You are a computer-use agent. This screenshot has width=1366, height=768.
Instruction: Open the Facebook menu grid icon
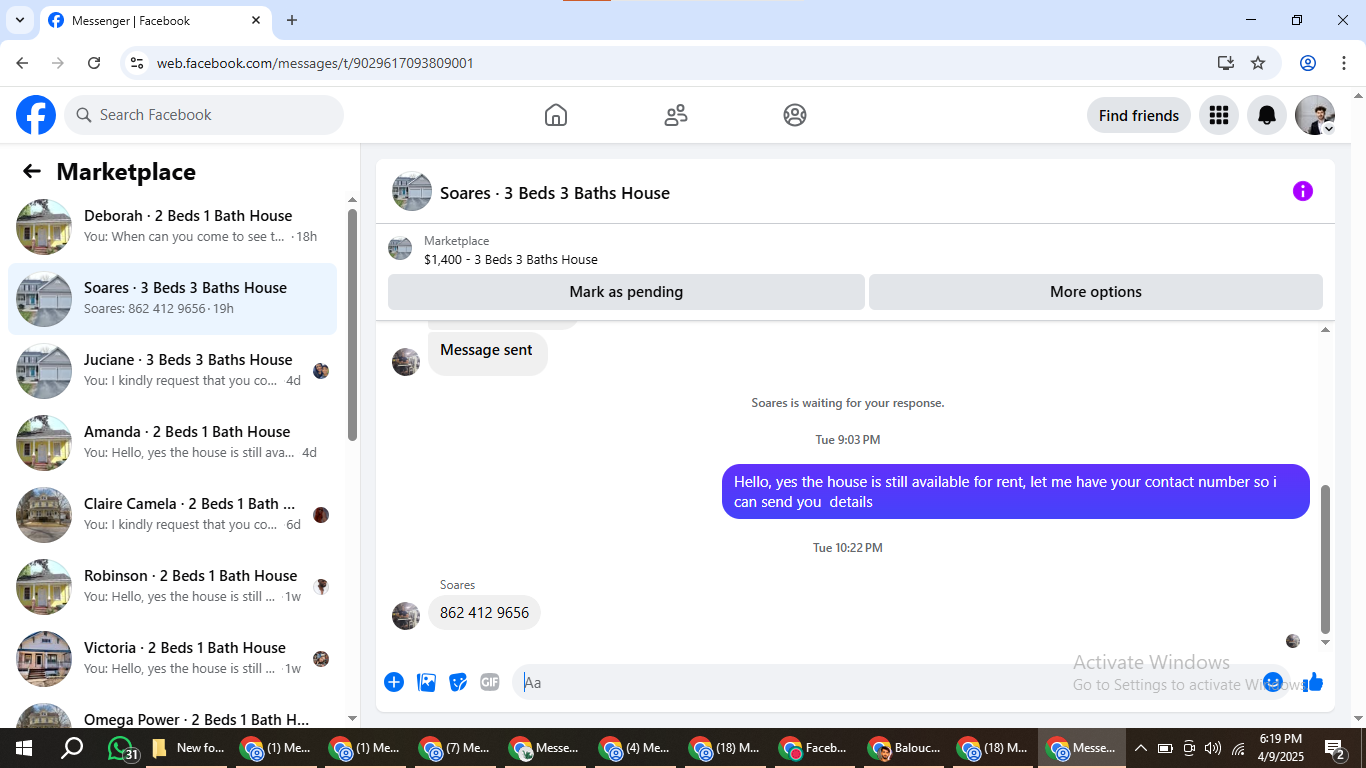click(1218, 115)
